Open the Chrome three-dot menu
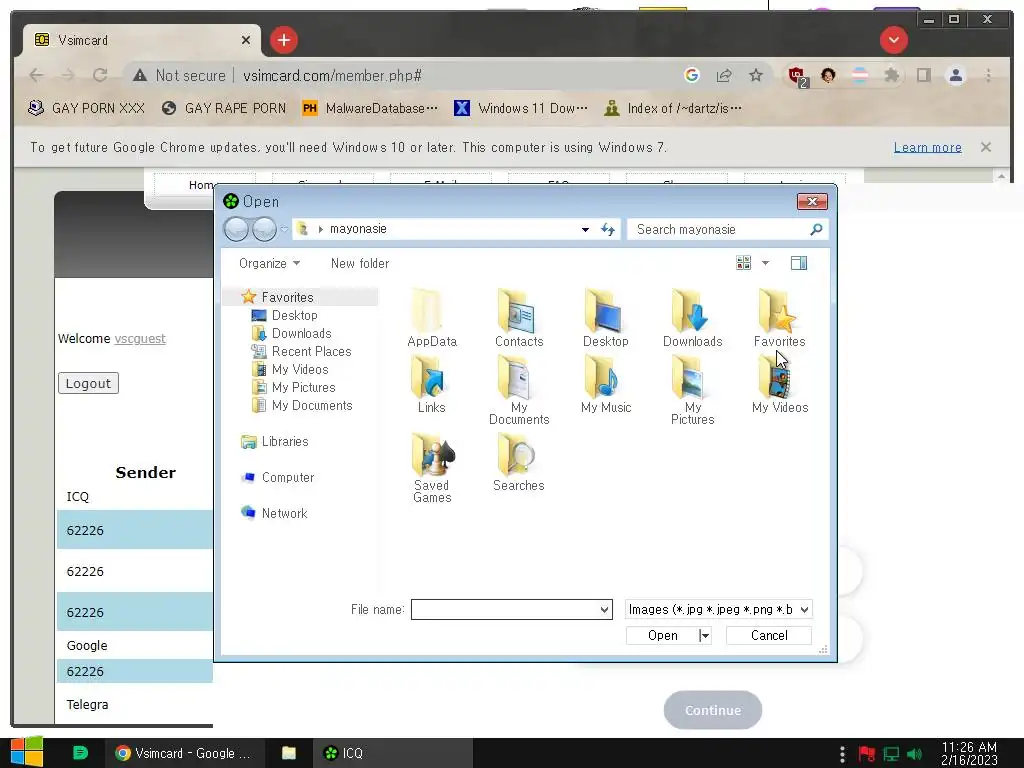The width and height of the screenshot is (1024, 768). [988, 75]
